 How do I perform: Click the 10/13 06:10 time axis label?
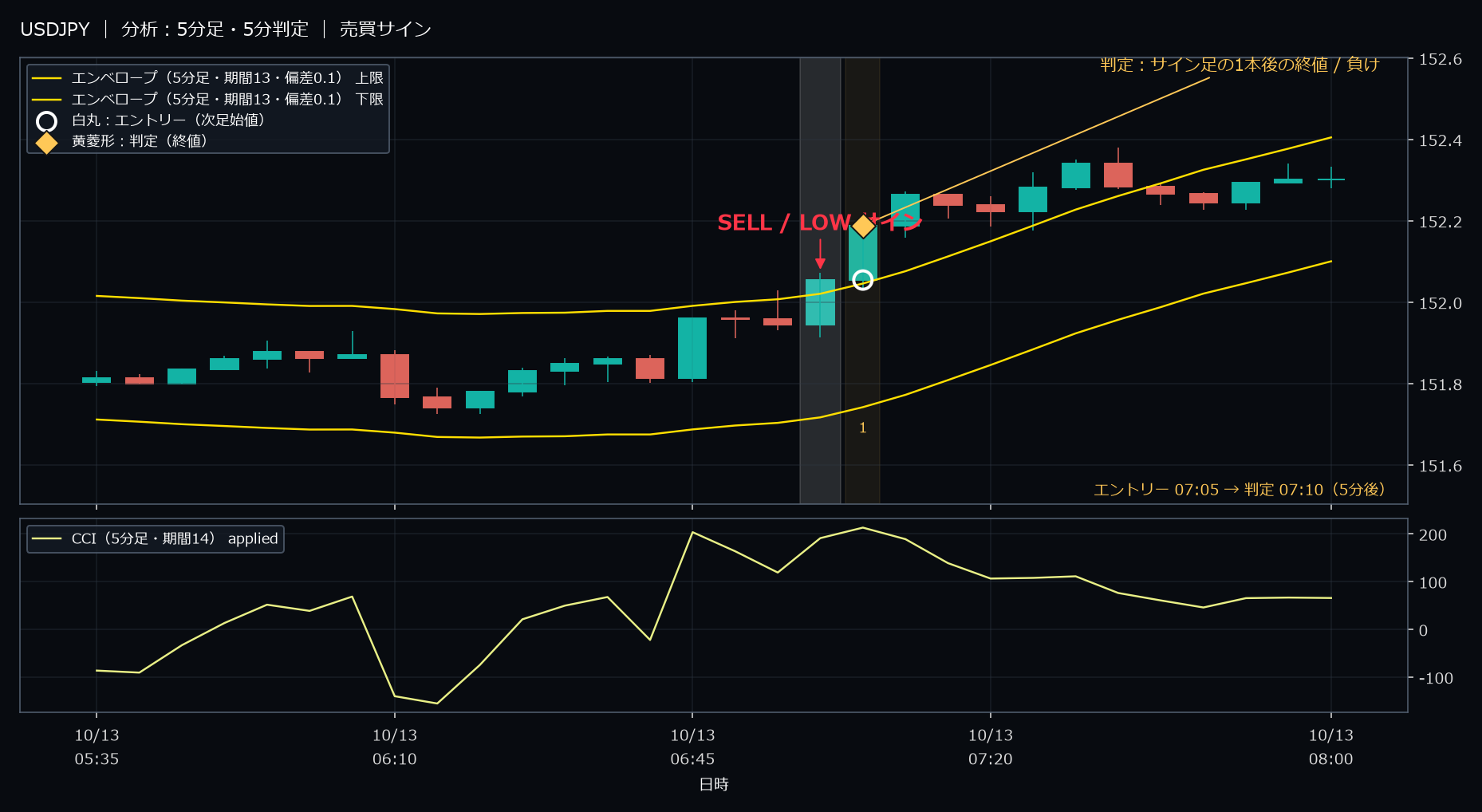(x=395, y=747)
